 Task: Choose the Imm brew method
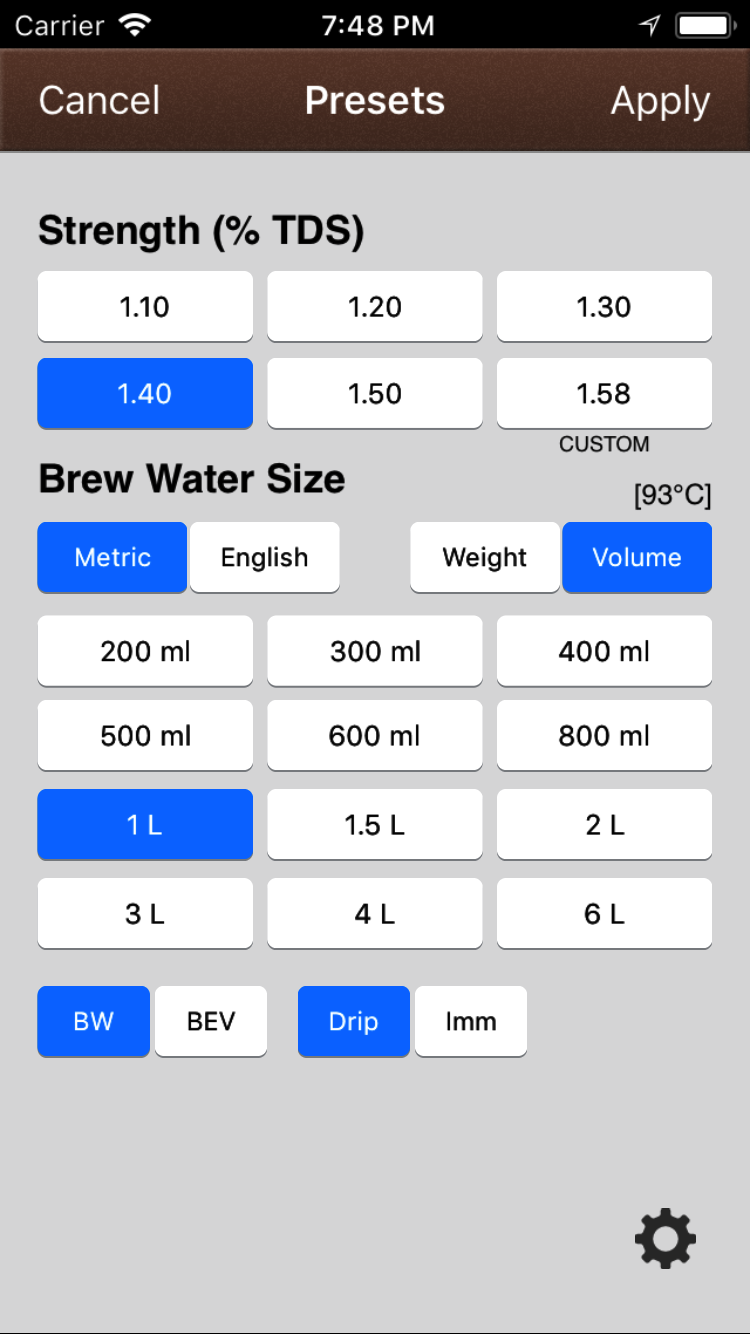[471, 1021]
